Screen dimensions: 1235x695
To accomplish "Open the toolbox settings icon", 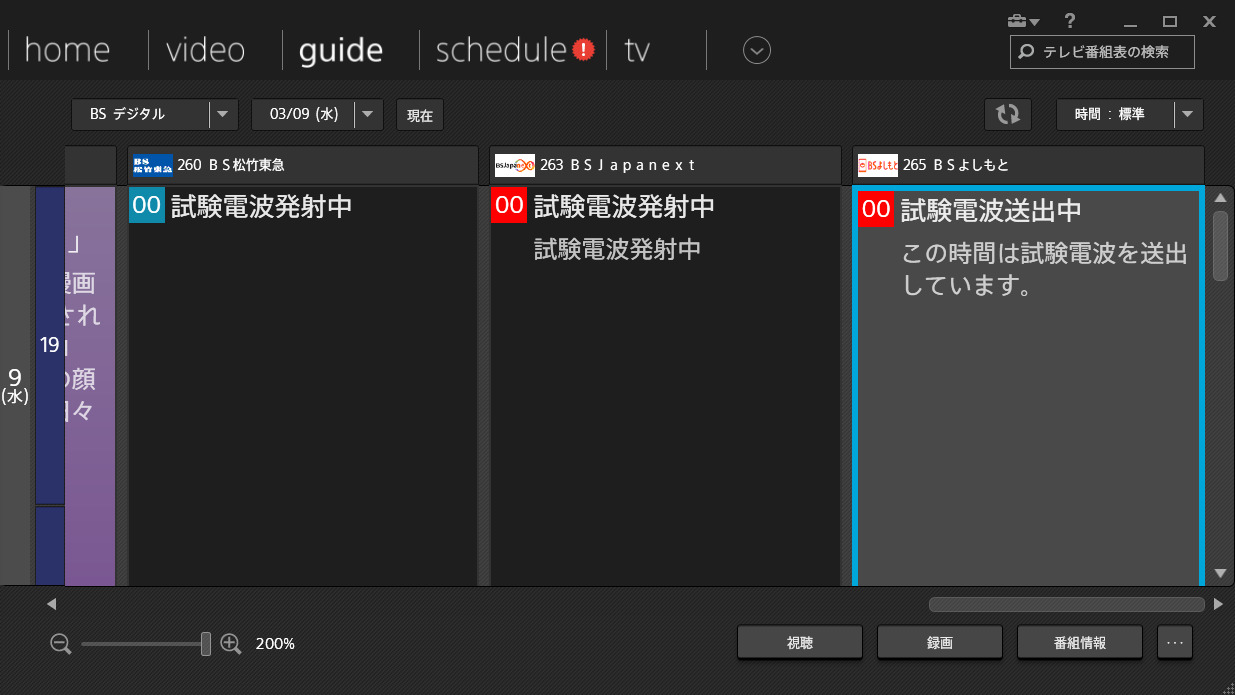I will [1022, 21].
